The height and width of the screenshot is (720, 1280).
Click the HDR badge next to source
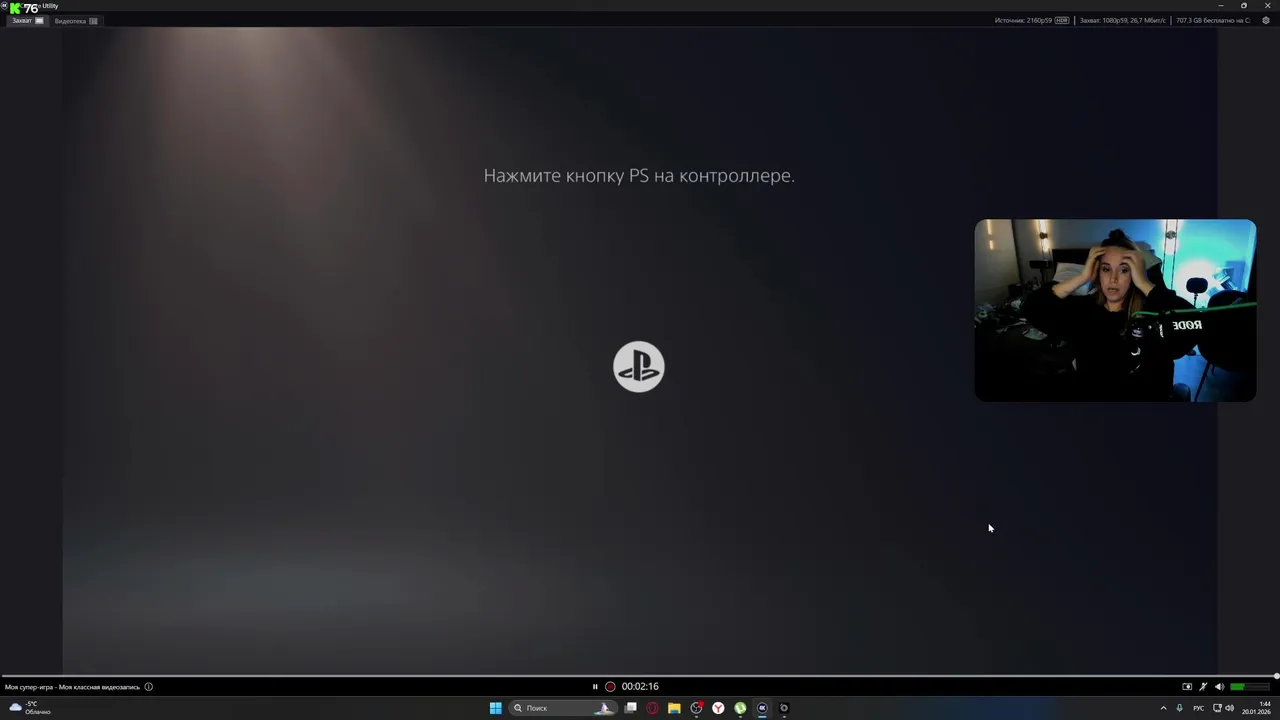coord(1062,21)
